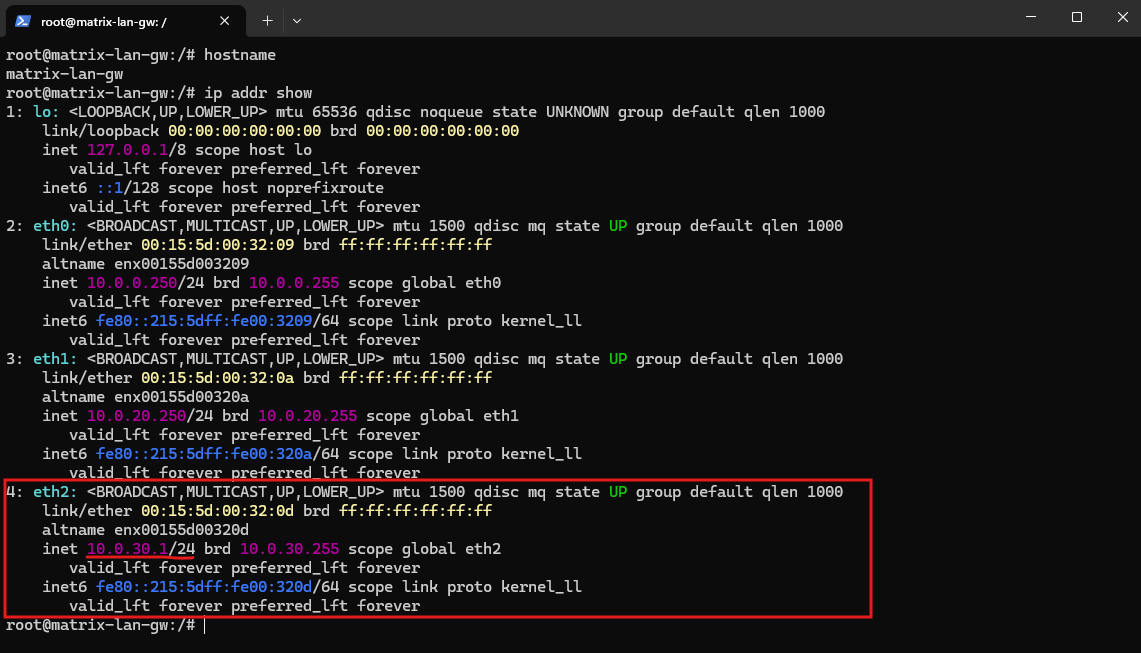
Task: Click the fe80::215:5dff:fe00:320a IPv6 address
Action: [x=204, y=454]
